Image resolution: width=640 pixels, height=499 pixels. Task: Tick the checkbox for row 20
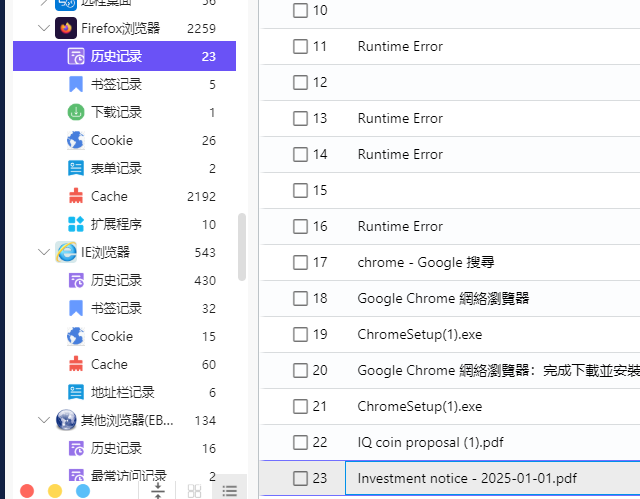[300, 370]
